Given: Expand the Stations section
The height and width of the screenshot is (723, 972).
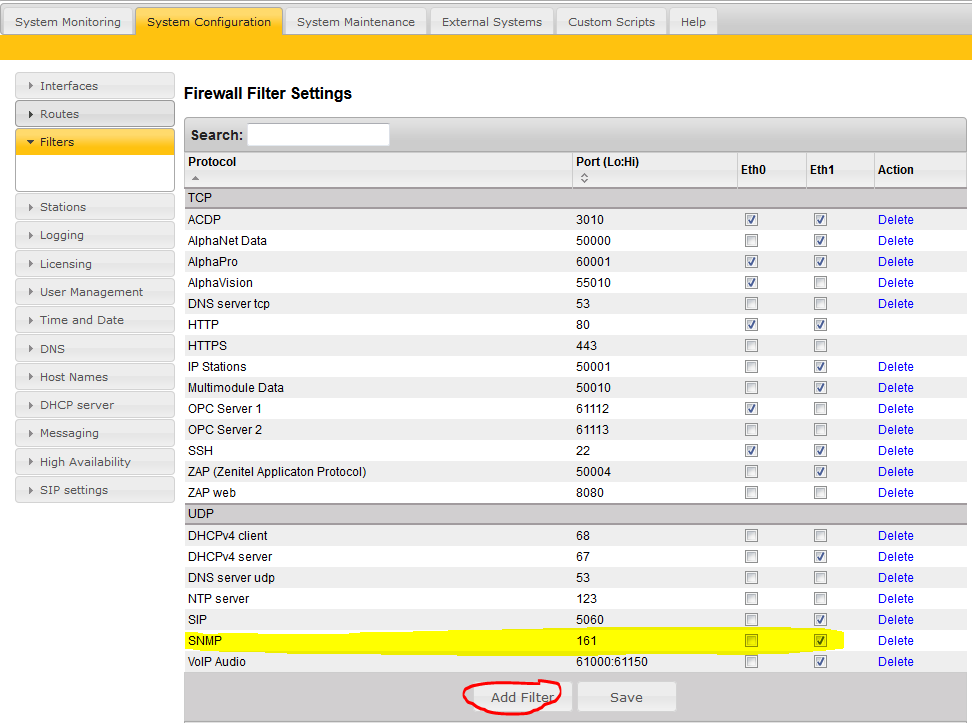Looking at the screenshot, I should tap(94, 206).
